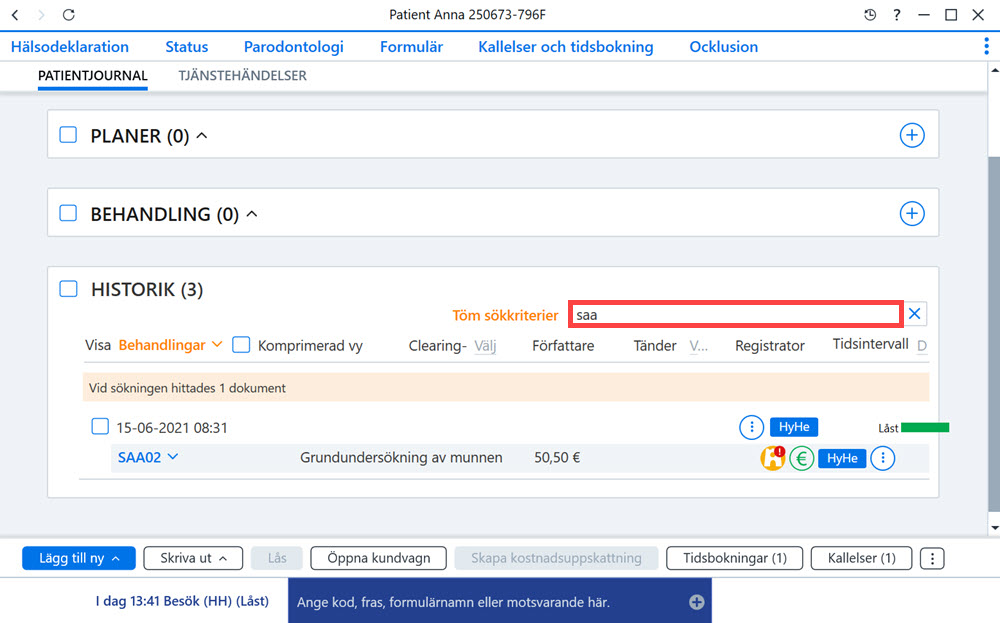This screenshot has height=623, width=1000.
Task: Click the Lås button
Action: (277, 558)
